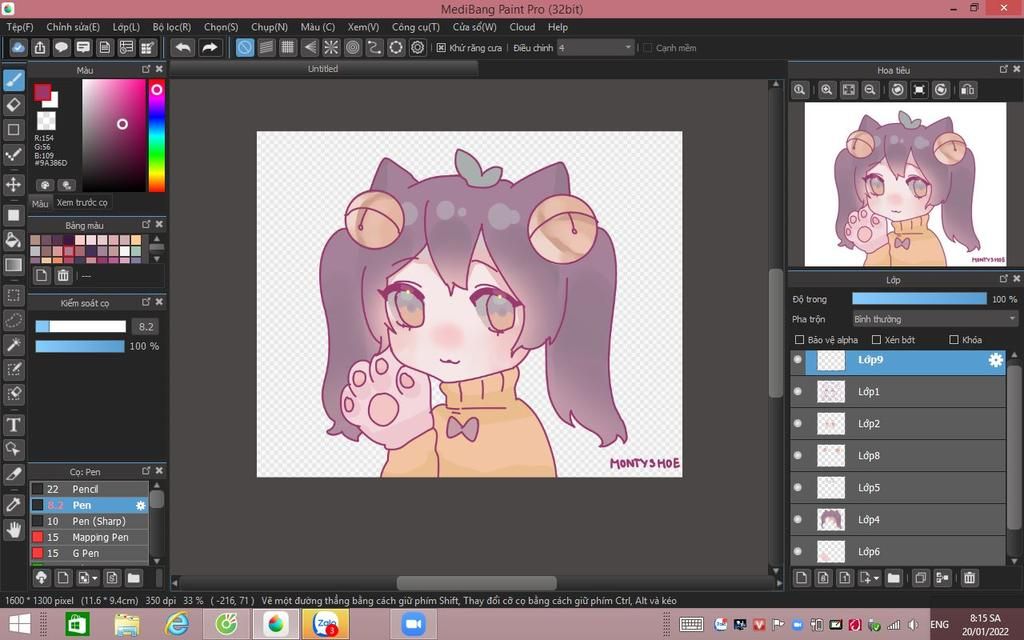Click the Redo arrow in toolbar

(210, 48)
